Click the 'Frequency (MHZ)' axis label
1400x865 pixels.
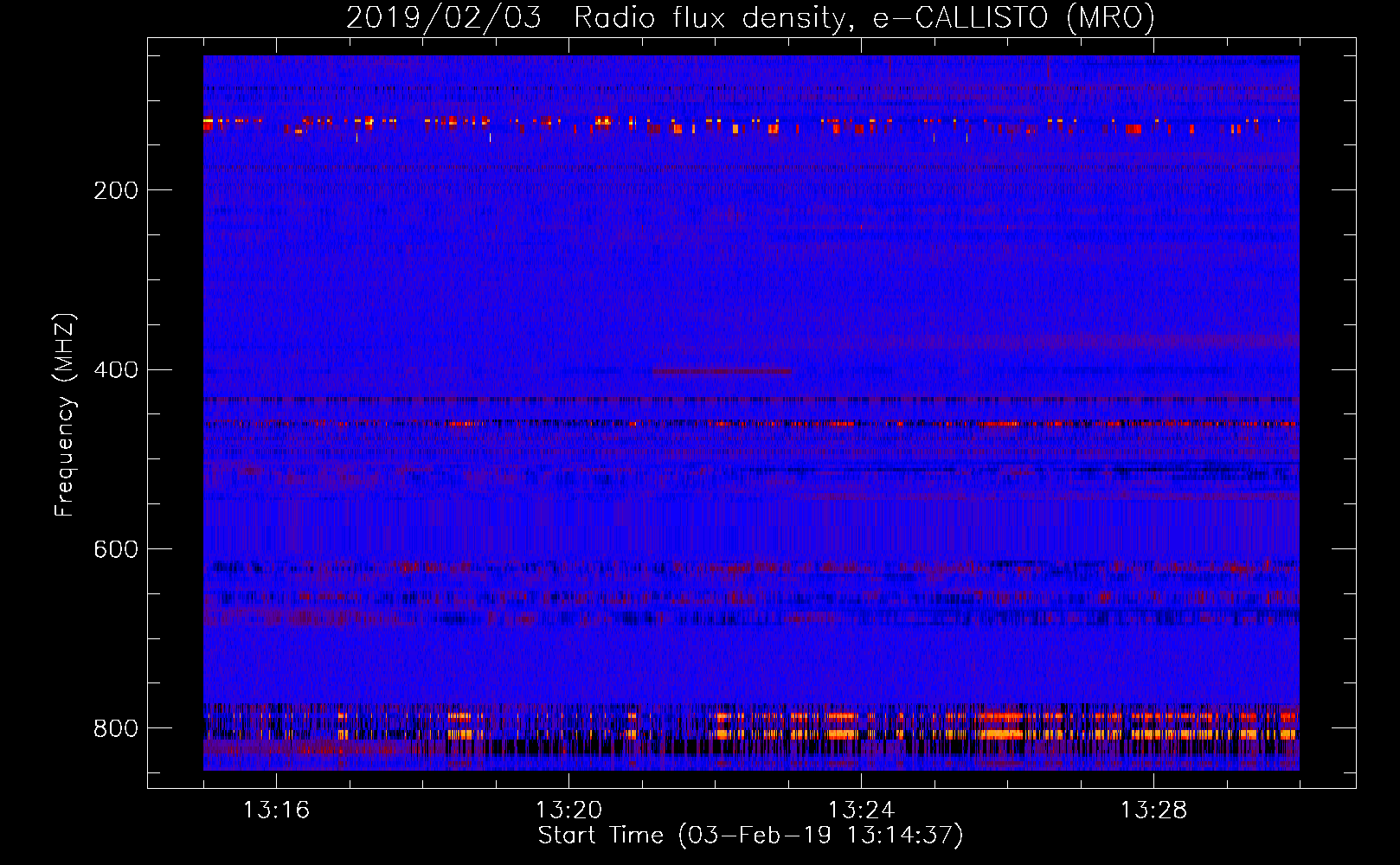coord(65,415)
